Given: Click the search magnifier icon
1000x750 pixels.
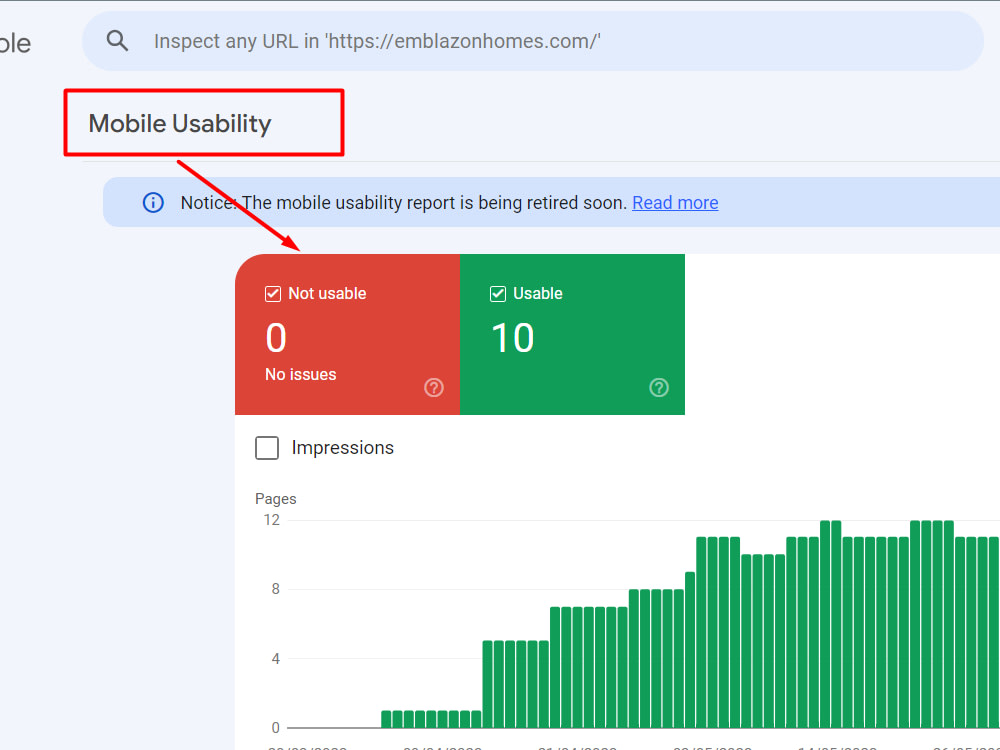Looking at the screenshot, I should point(117,41).
